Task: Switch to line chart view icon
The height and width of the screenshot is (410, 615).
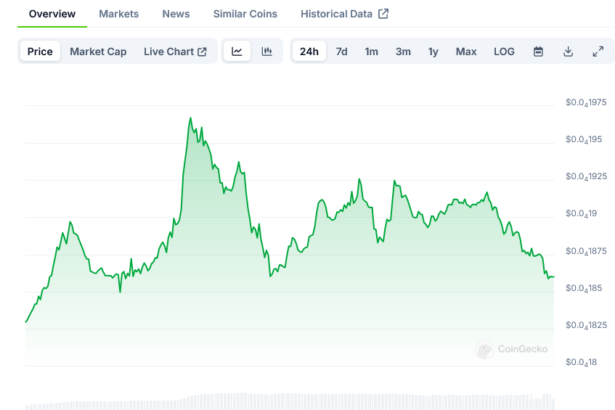Action: pos(237,52)
